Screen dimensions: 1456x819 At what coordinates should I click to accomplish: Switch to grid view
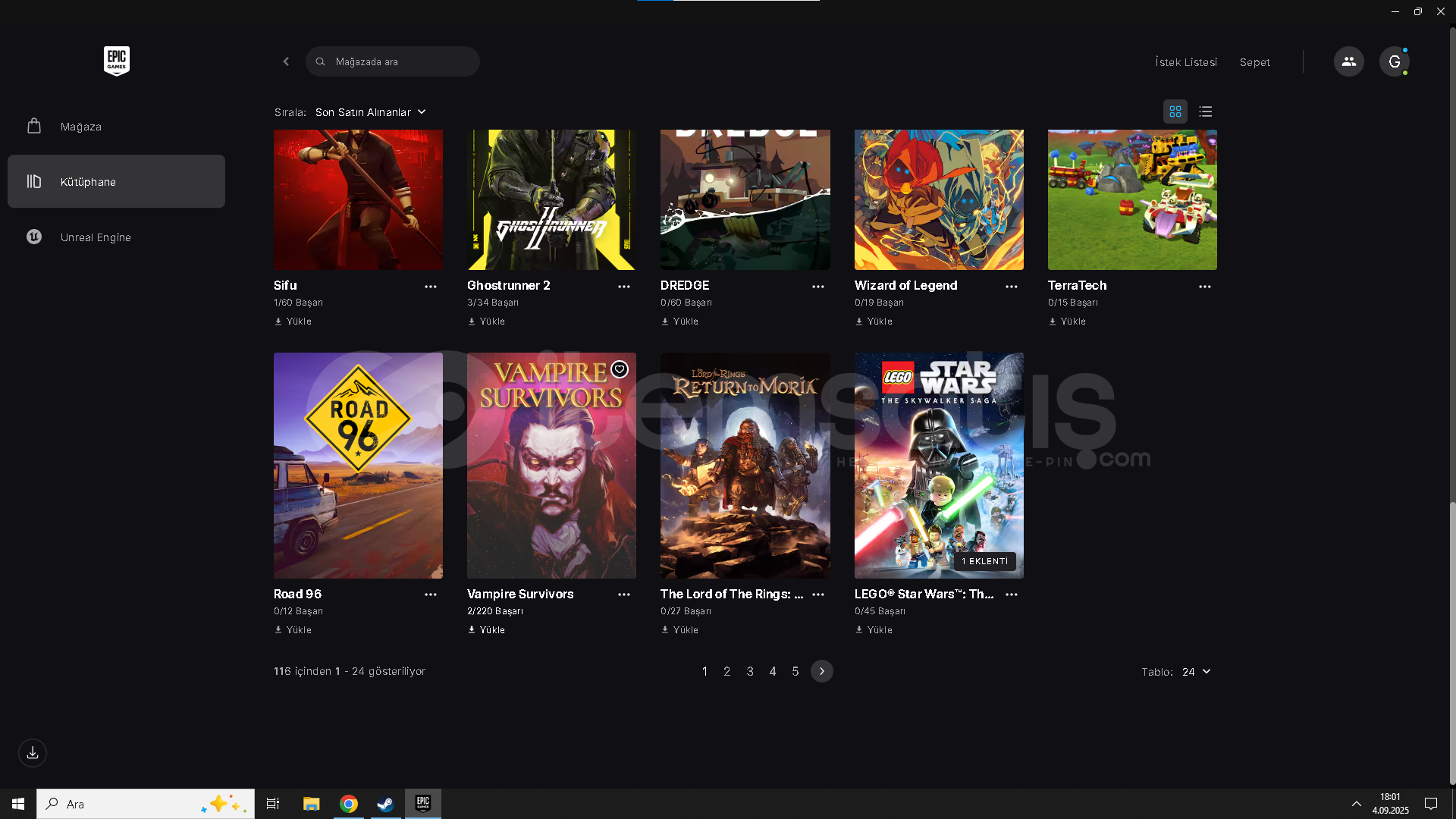coord(1175,111)
